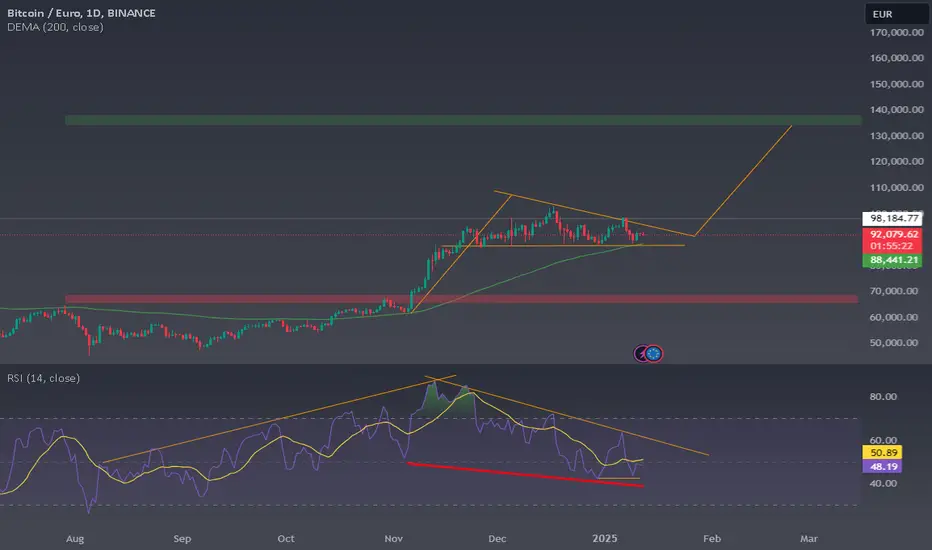The image size is (932, 550).
Task: Click the 170,000.00 price axis label
Action: click(896, 32)
